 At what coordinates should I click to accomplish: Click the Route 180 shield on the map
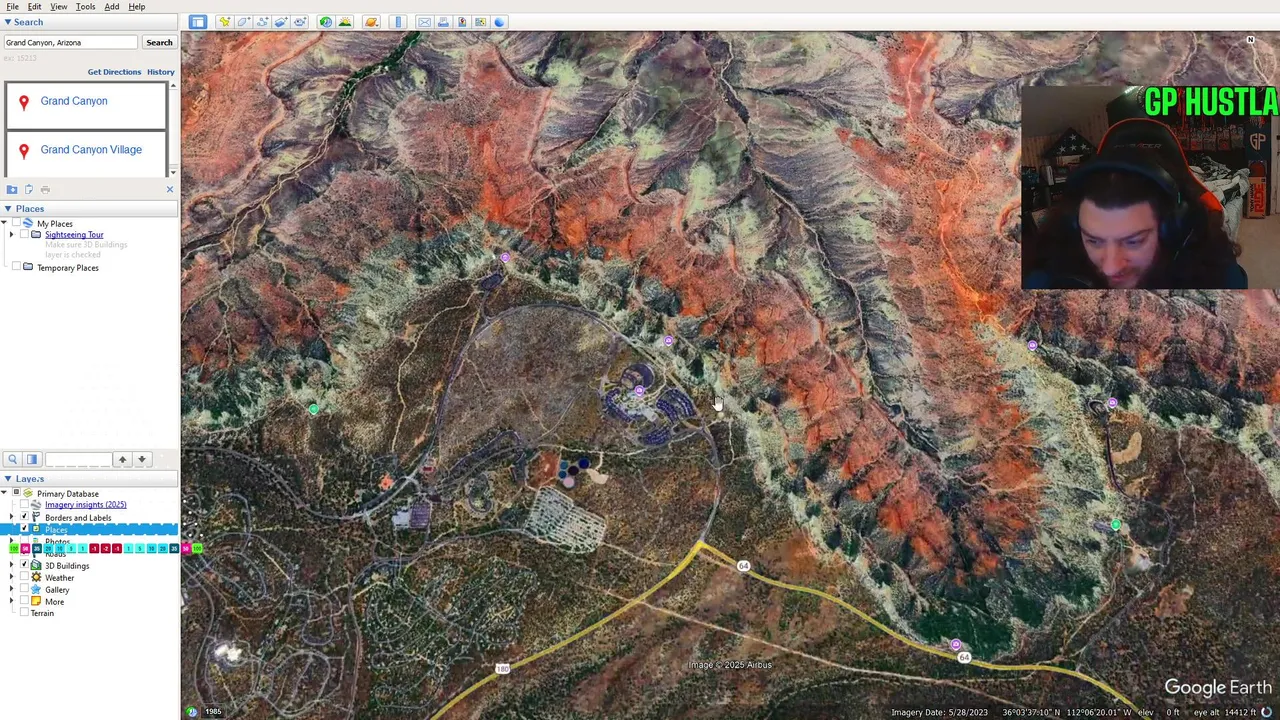click(x=503, y=668)
